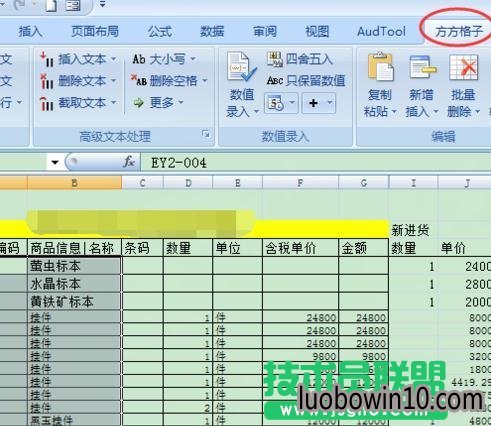Click the formula bar showing EY2-004
This screenshot has width=491, height=426.
point(315,163)
